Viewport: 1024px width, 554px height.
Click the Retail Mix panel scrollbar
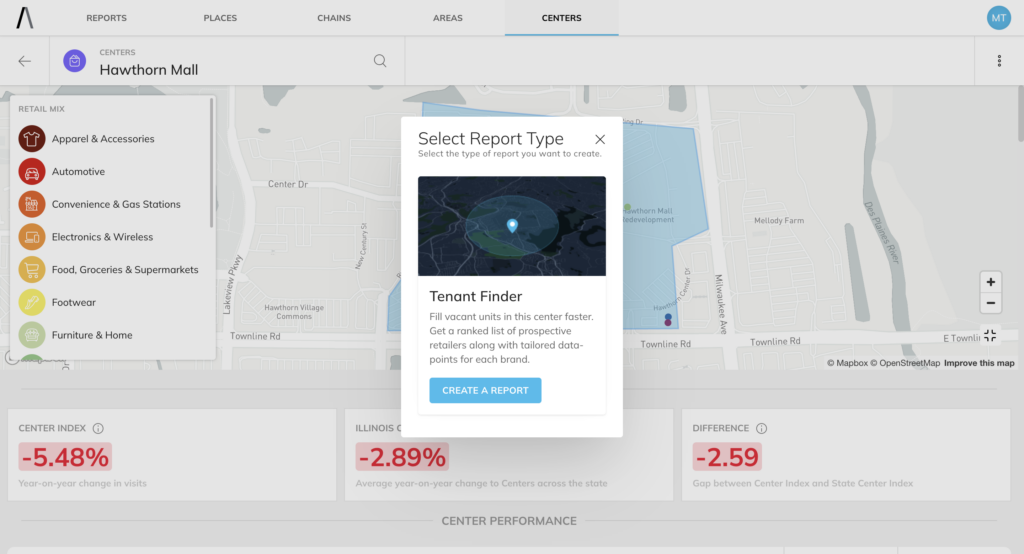pos(211,163)
